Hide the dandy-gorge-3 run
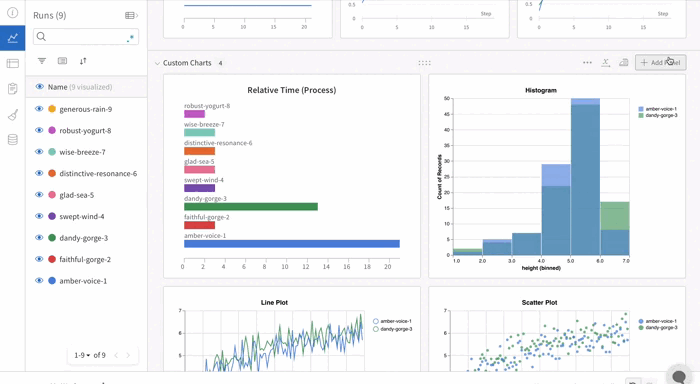 point(39,237)
